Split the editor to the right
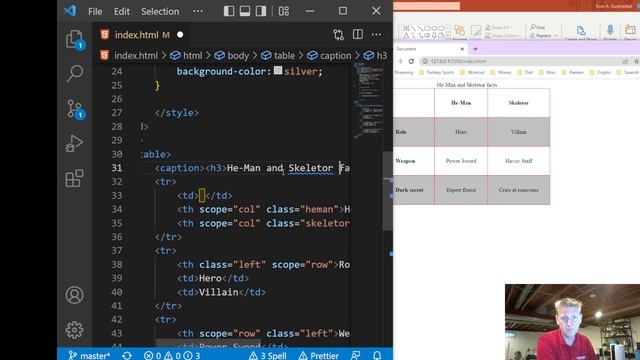Viewport: 640px width, 360px height. coord(358,35)
